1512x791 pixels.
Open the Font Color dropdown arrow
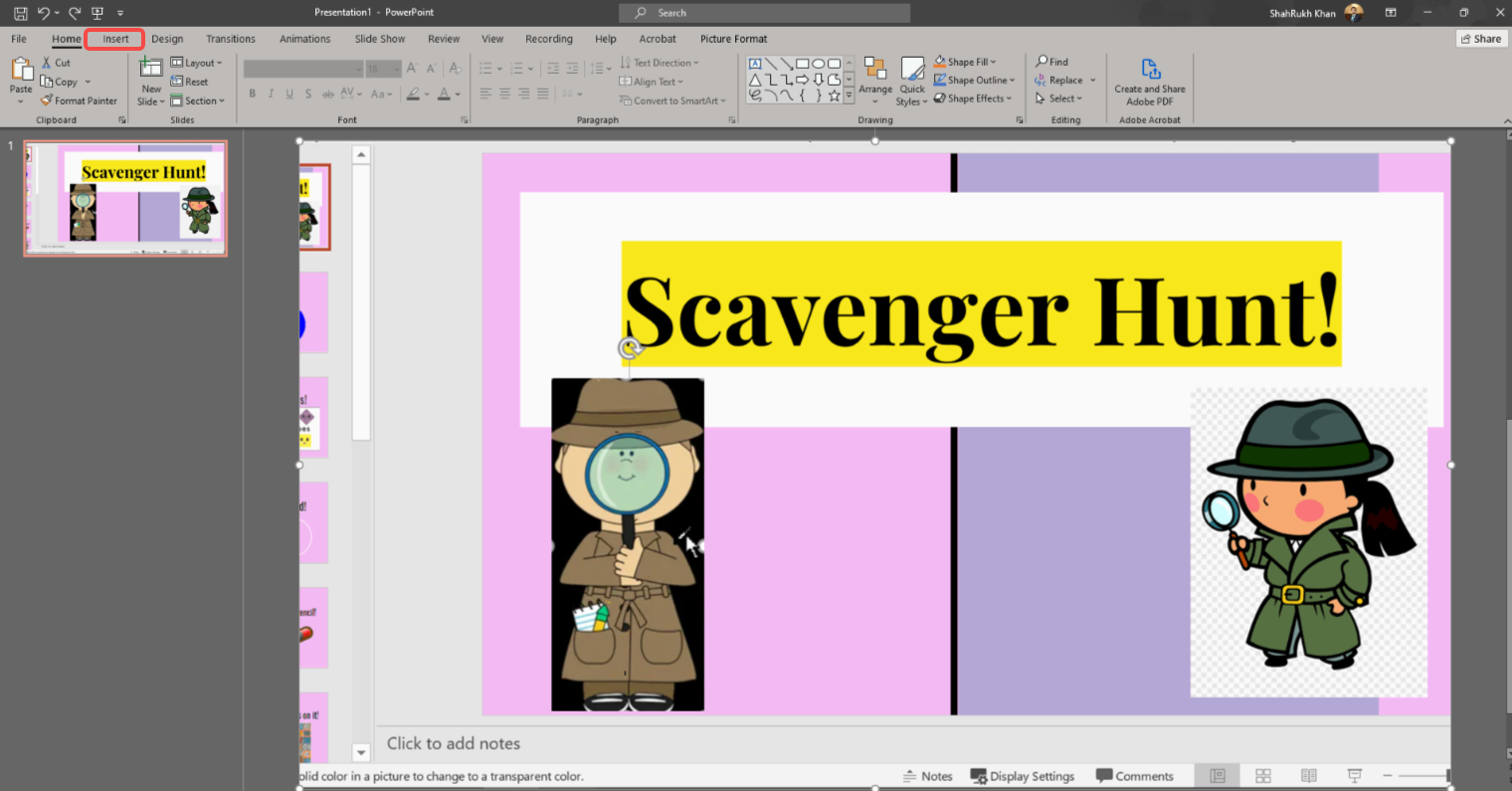pyautogui.click(x=457, y=94)
